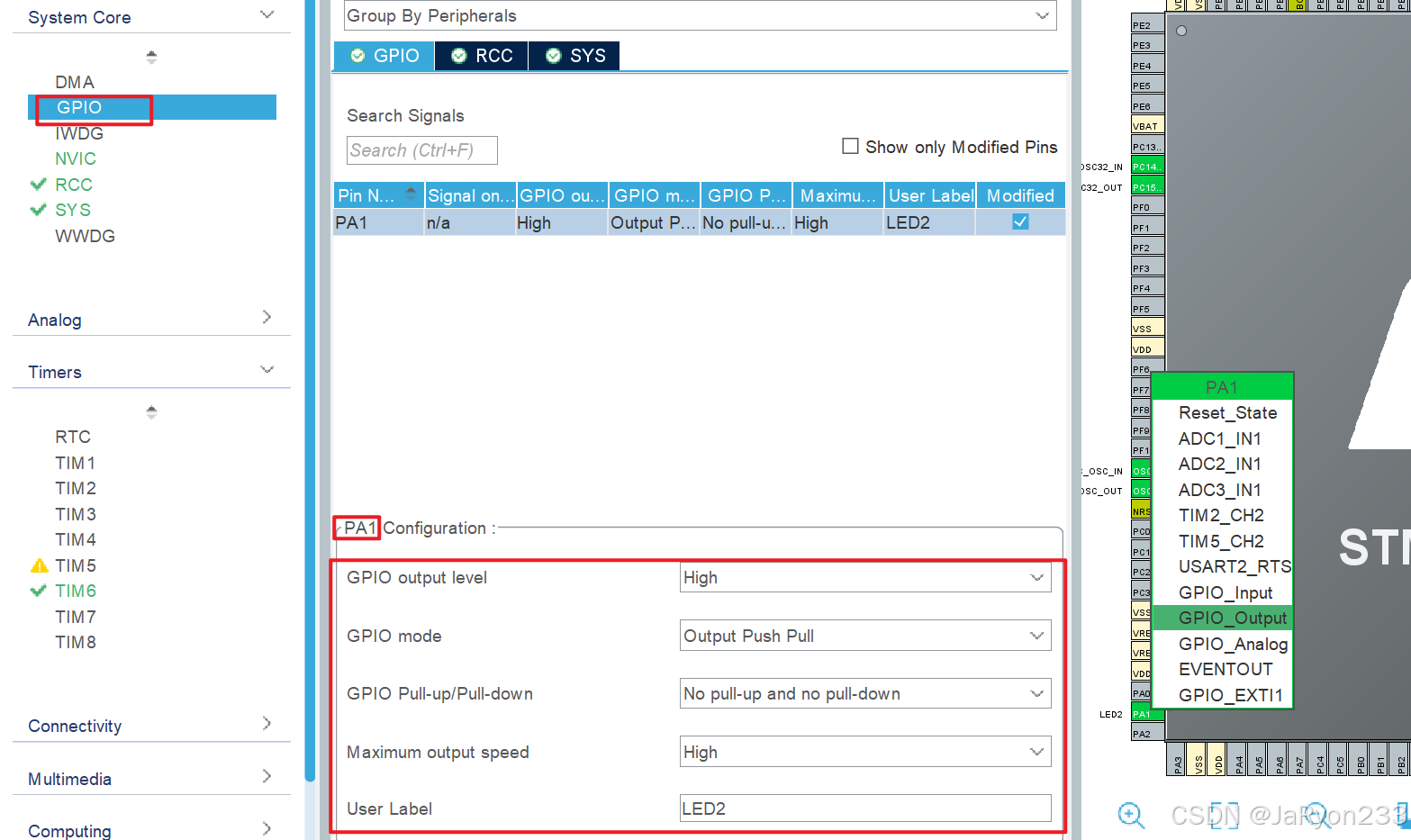Click the Modified column header
This screenshot has width=1411, height=840.
tap(1020, 195)
